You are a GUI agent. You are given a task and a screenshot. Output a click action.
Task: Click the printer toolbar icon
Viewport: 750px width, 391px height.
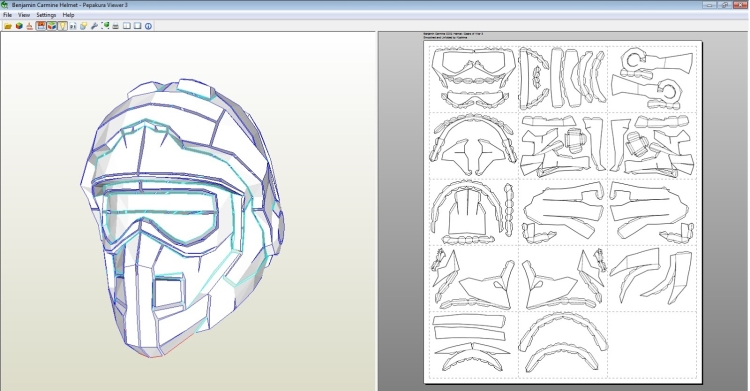pyautogui.click(x=116, y=26)
